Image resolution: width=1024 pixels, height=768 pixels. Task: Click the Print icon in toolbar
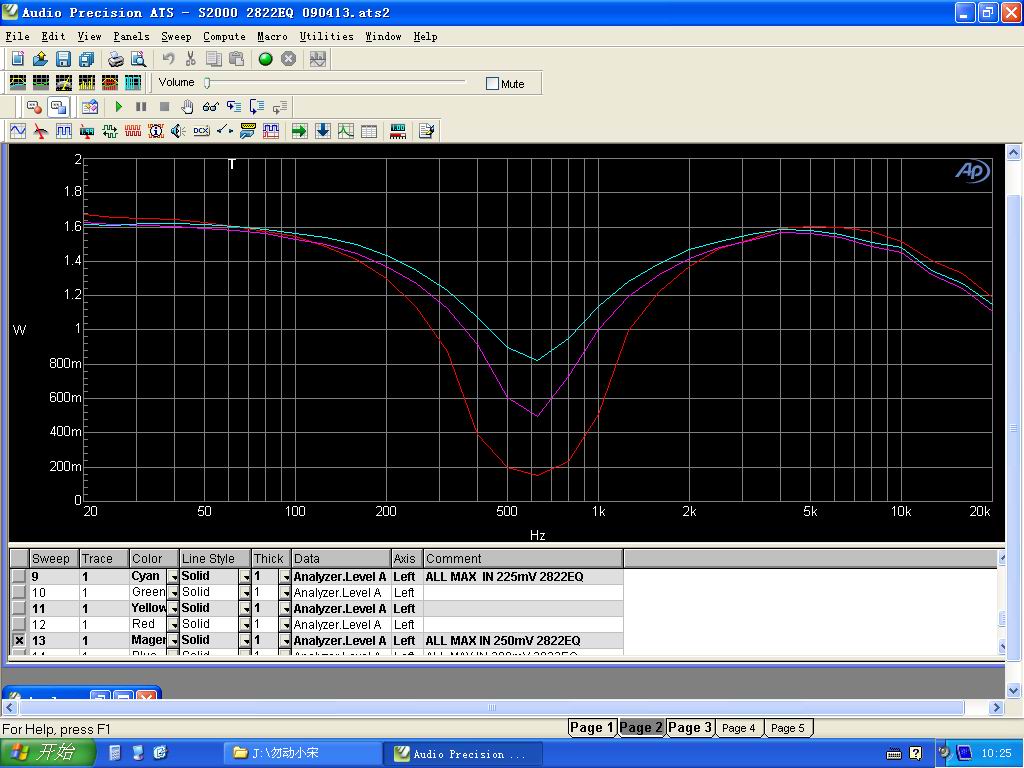[x=116, y=60]
